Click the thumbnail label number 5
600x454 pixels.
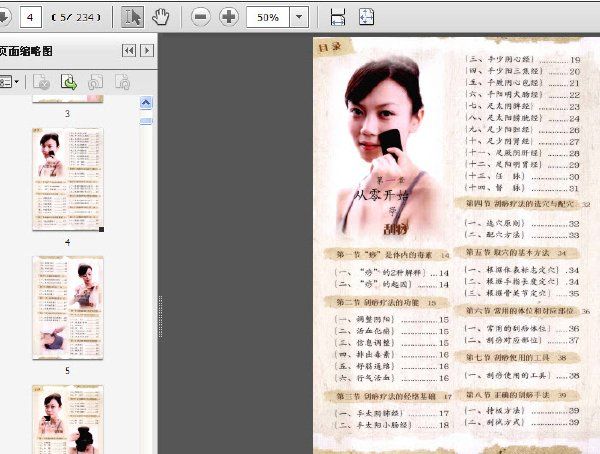pyautogui.click(x=67, y=371)
